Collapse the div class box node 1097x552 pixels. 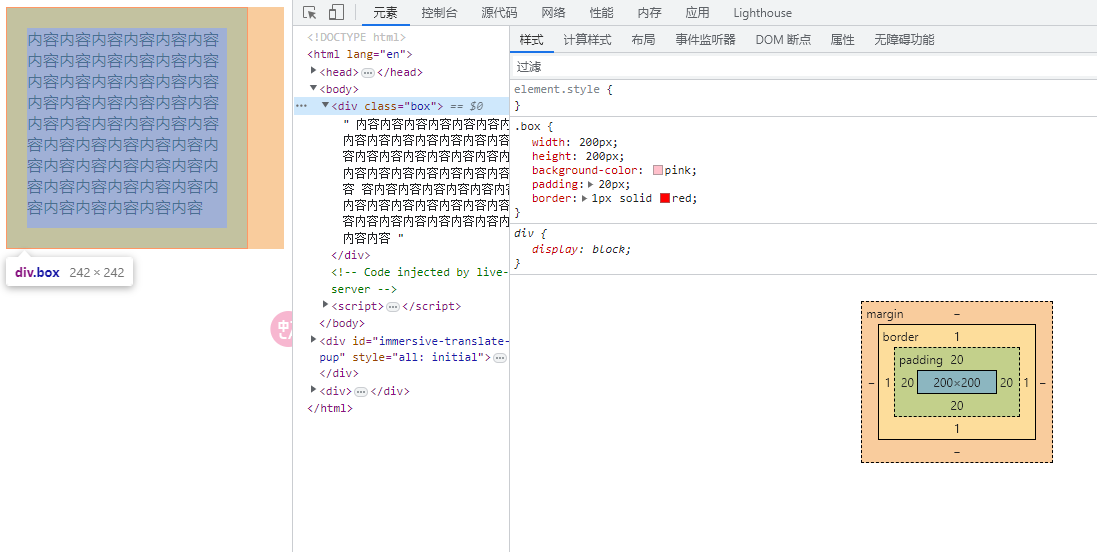[325, 105]
